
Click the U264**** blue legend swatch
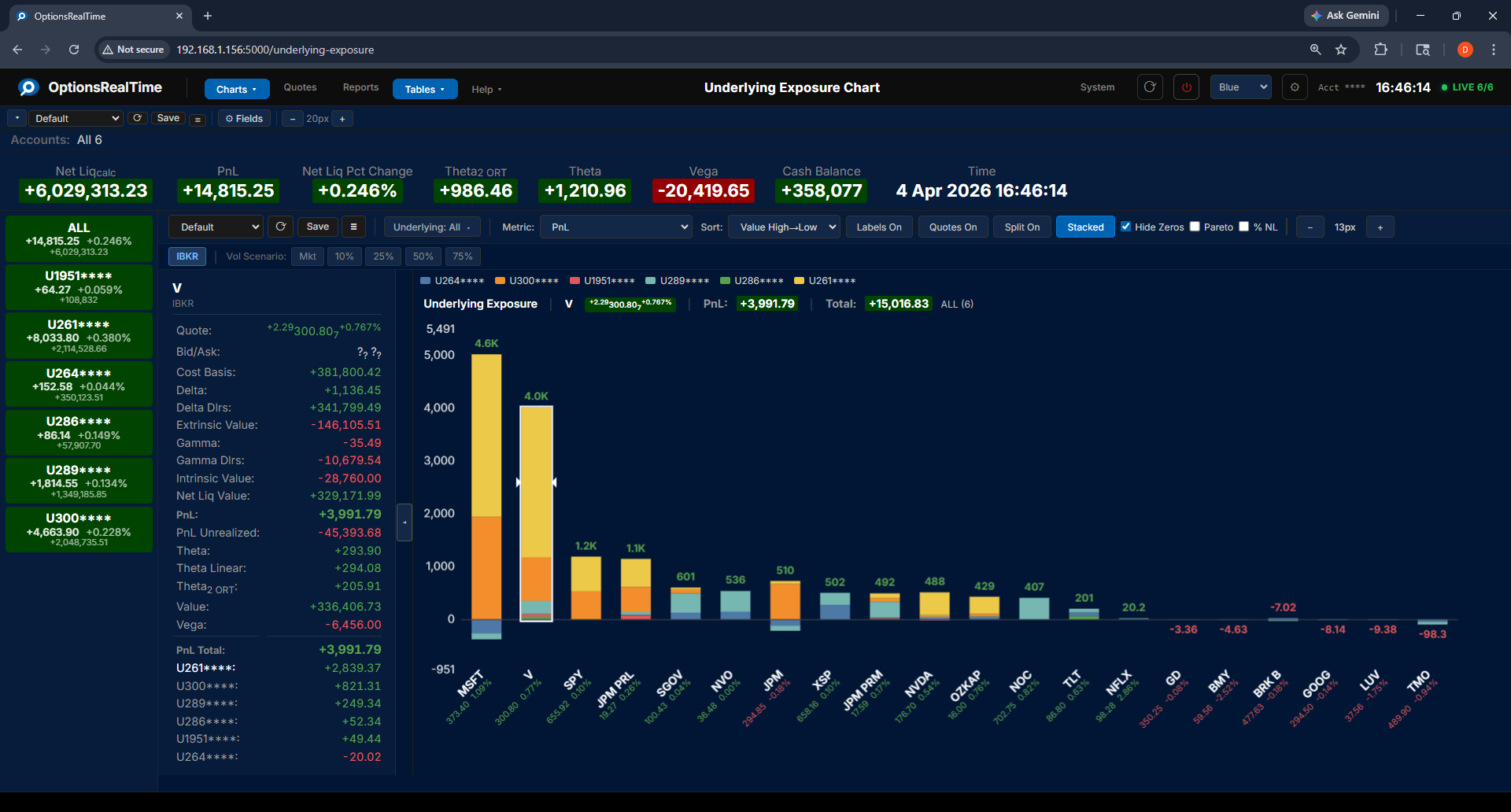426,281
